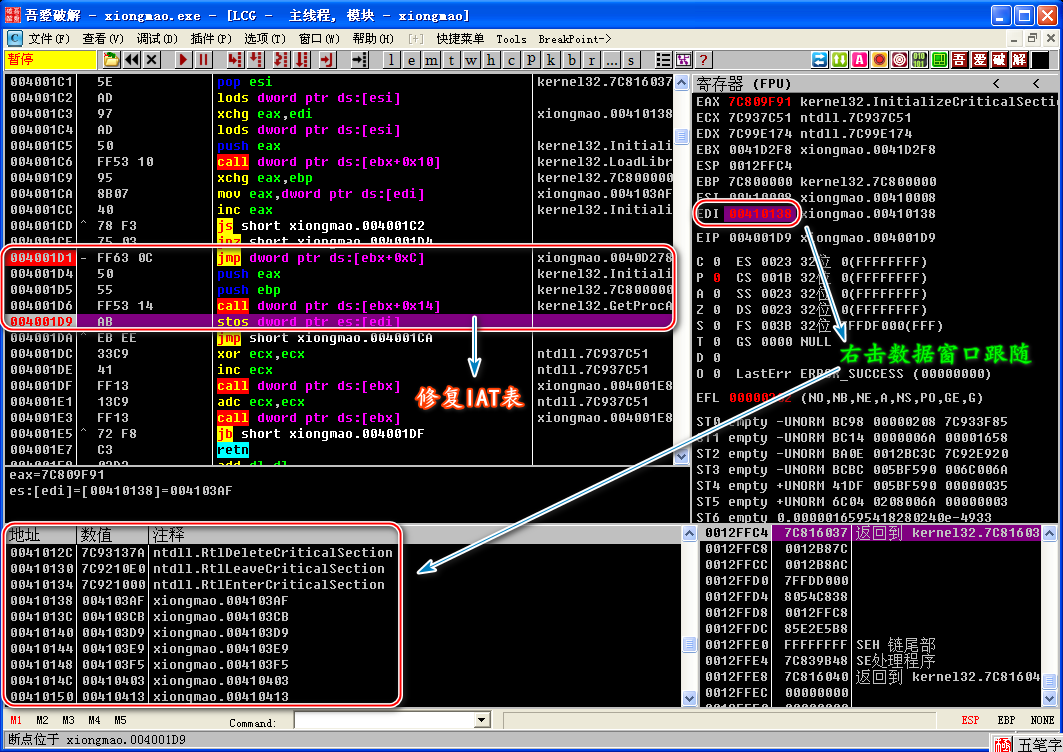Open the Executable modules 'e' button

pyautogui.click(x=412, y=60)
